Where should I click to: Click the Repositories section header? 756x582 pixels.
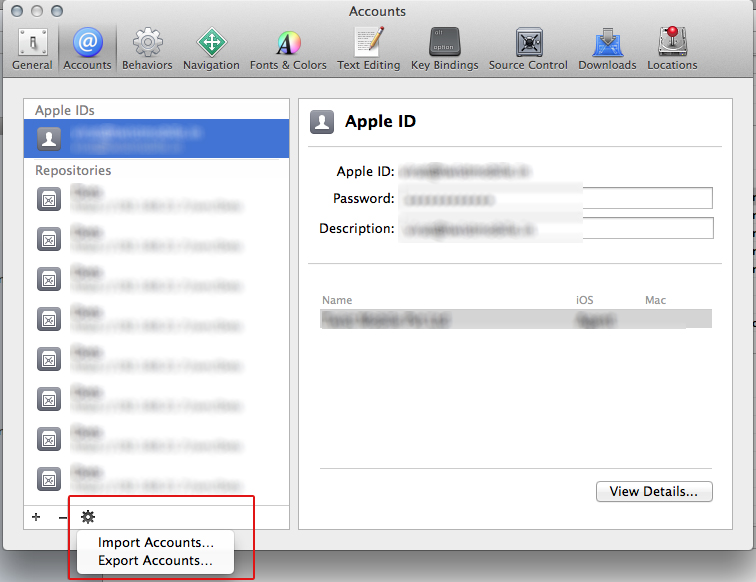(x=73, y=170)
